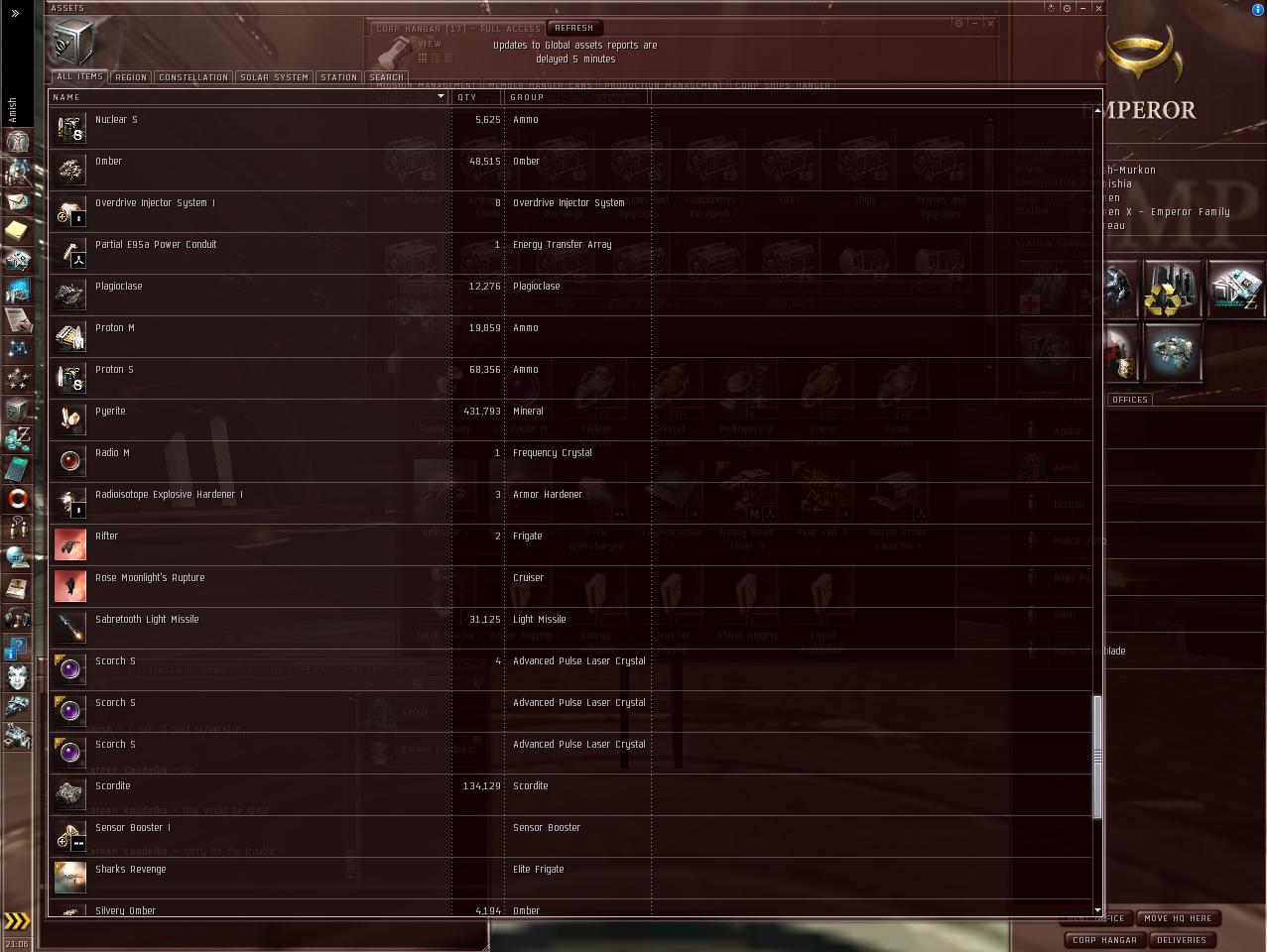Click the Radio M crystal icon
Screen dimensions: 1267x952
pyautogui.click(x=69, y=461)
